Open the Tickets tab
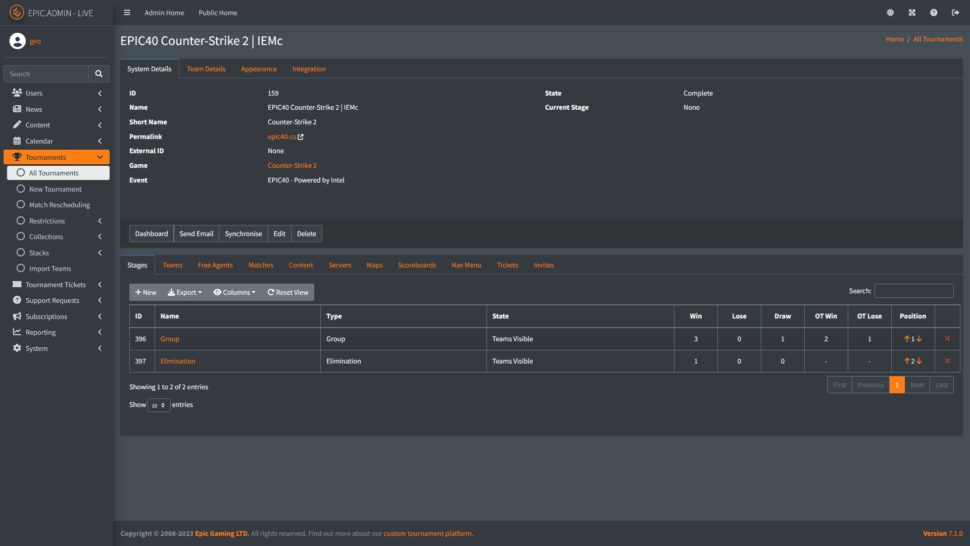This screenshot has width=970, height=546. [507, 265]
